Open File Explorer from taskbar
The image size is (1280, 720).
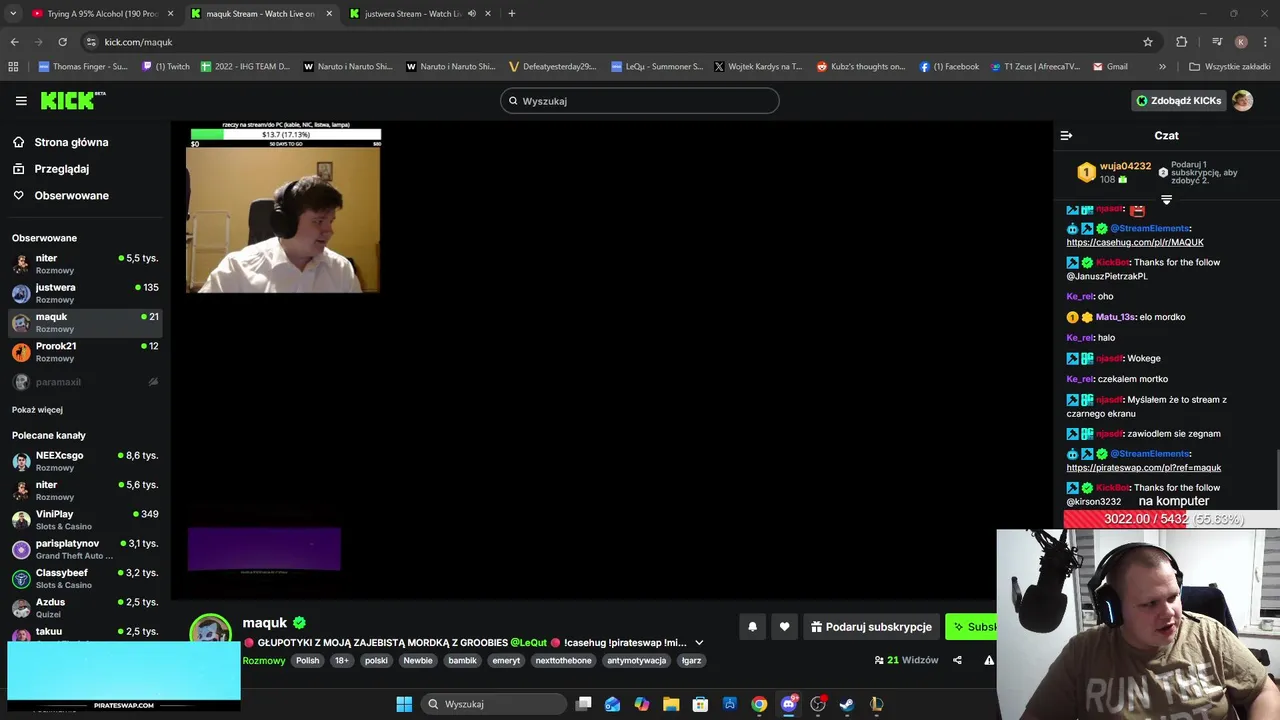pos(671,704)
